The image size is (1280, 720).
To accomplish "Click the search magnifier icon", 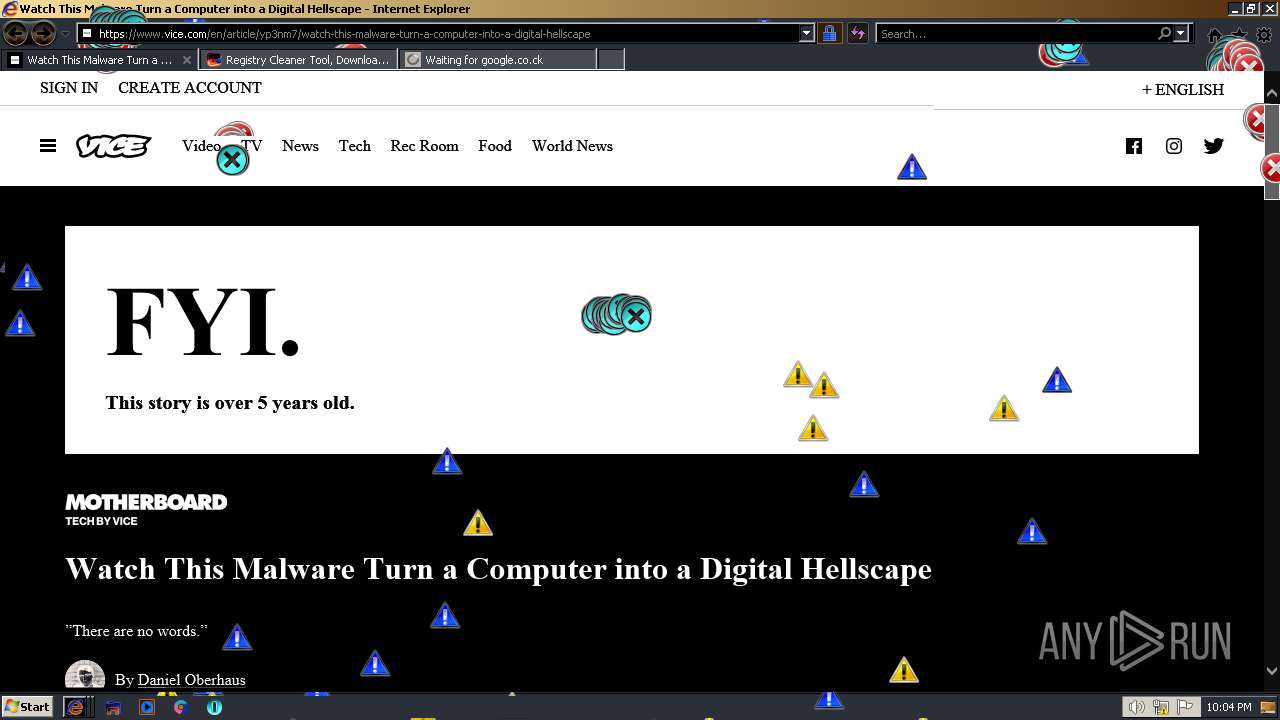I will pyautogui.click(x=1164, y=33).
